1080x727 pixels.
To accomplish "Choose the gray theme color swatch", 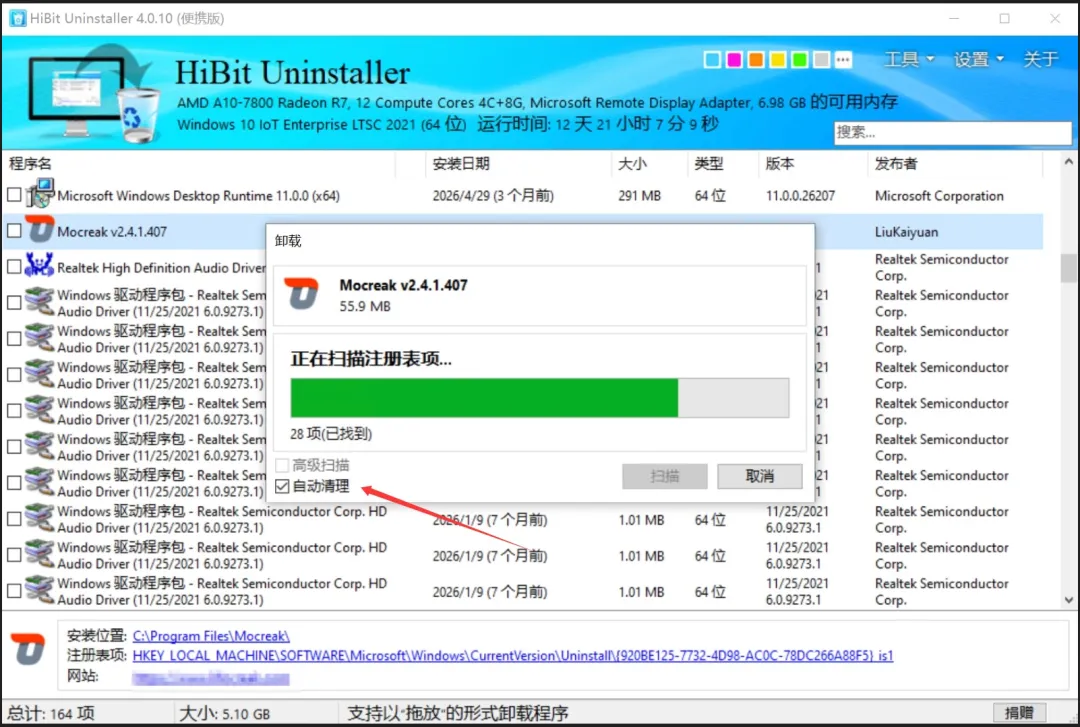I will (x=821, y=60).
